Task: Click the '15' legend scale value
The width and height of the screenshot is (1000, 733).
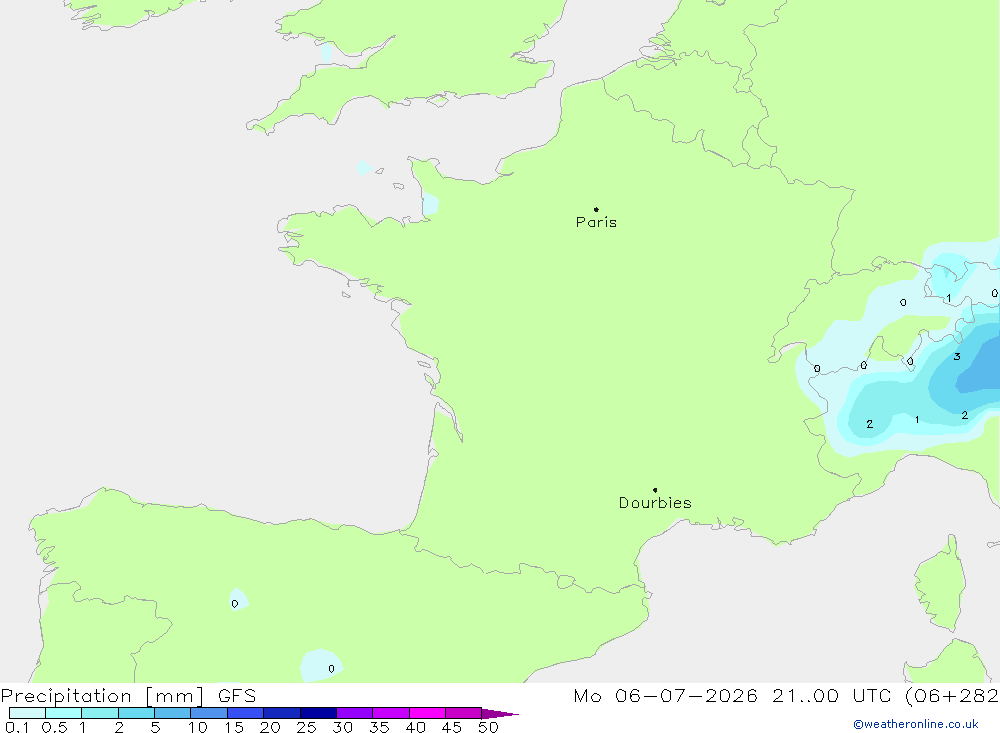Action: coord(234,727)
